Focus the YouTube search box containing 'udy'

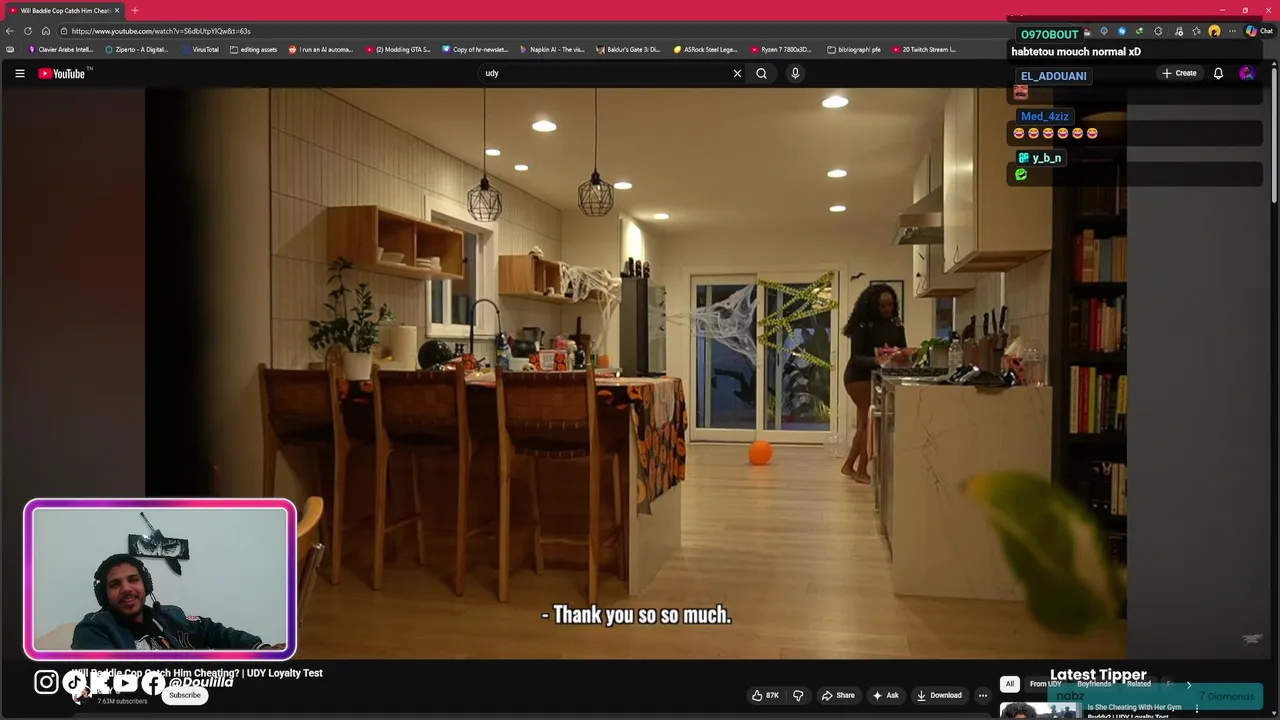coord(605,73)
